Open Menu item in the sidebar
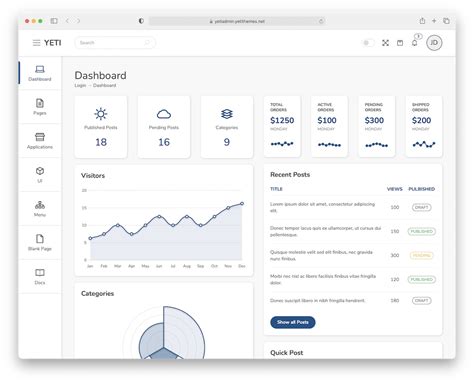Image resolution: width=474 pixels, height=383 pixels. tap(40, 209)
